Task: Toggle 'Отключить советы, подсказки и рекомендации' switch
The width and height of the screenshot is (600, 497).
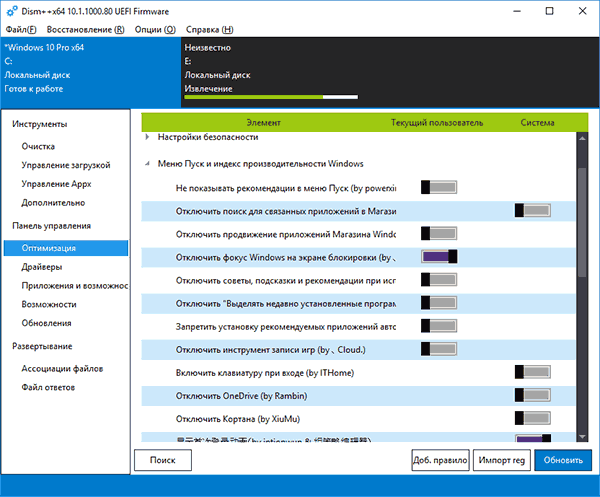Action: coord(439,280)
